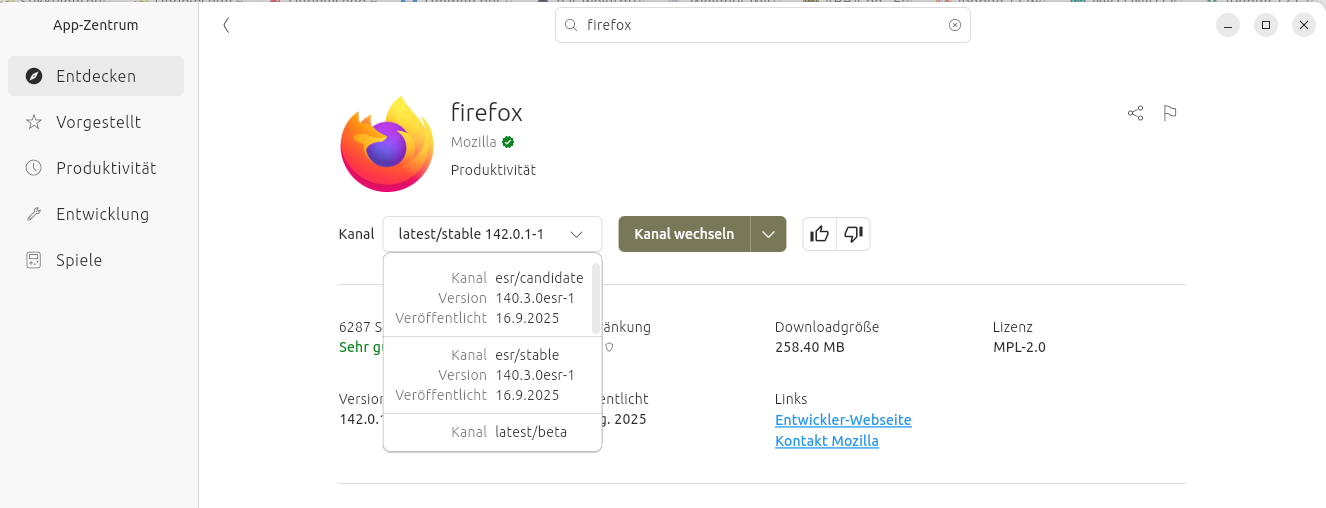Select the esr/stable channel
Image resolution: width=1326 pixels, height=508 pixels.
click(x=489, y=375)
